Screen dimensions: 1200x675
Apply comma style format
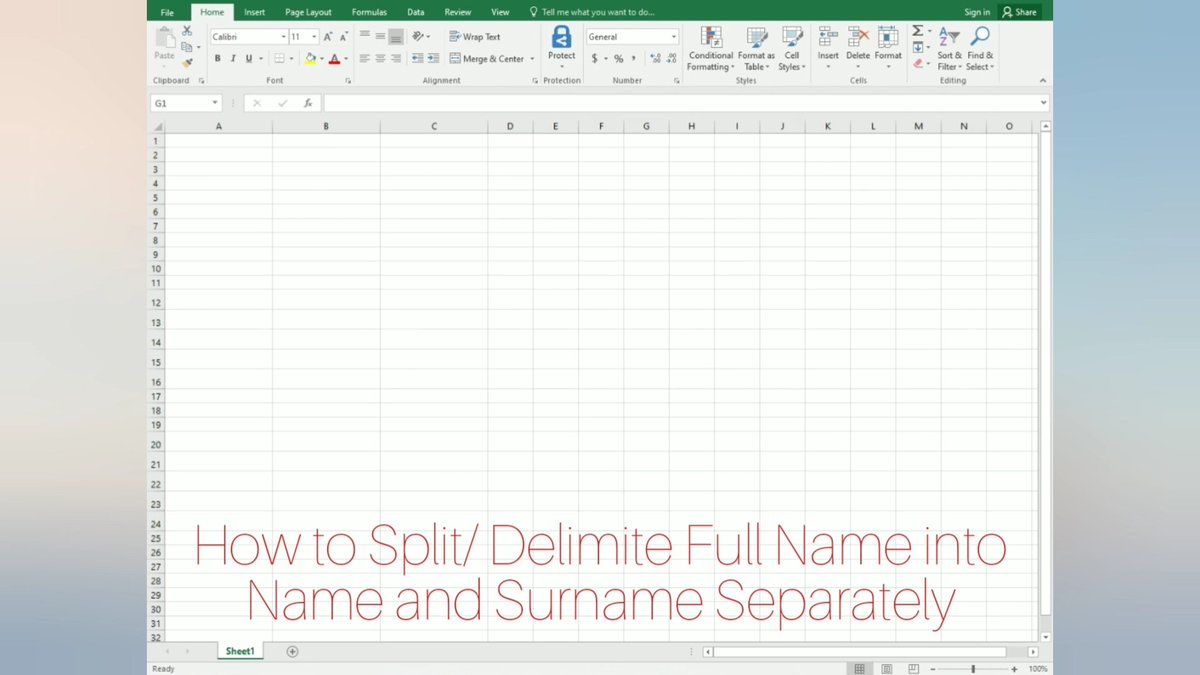632,59
